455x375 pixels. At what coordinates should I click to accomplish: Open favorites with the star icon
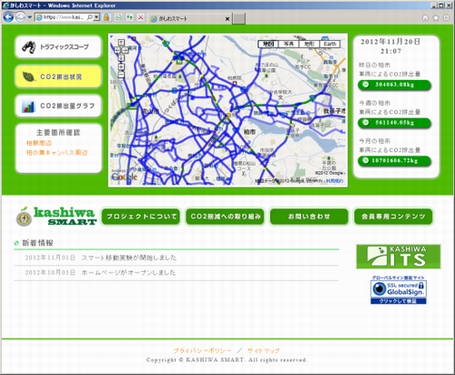pyautogui.click(x=436, y=18)
